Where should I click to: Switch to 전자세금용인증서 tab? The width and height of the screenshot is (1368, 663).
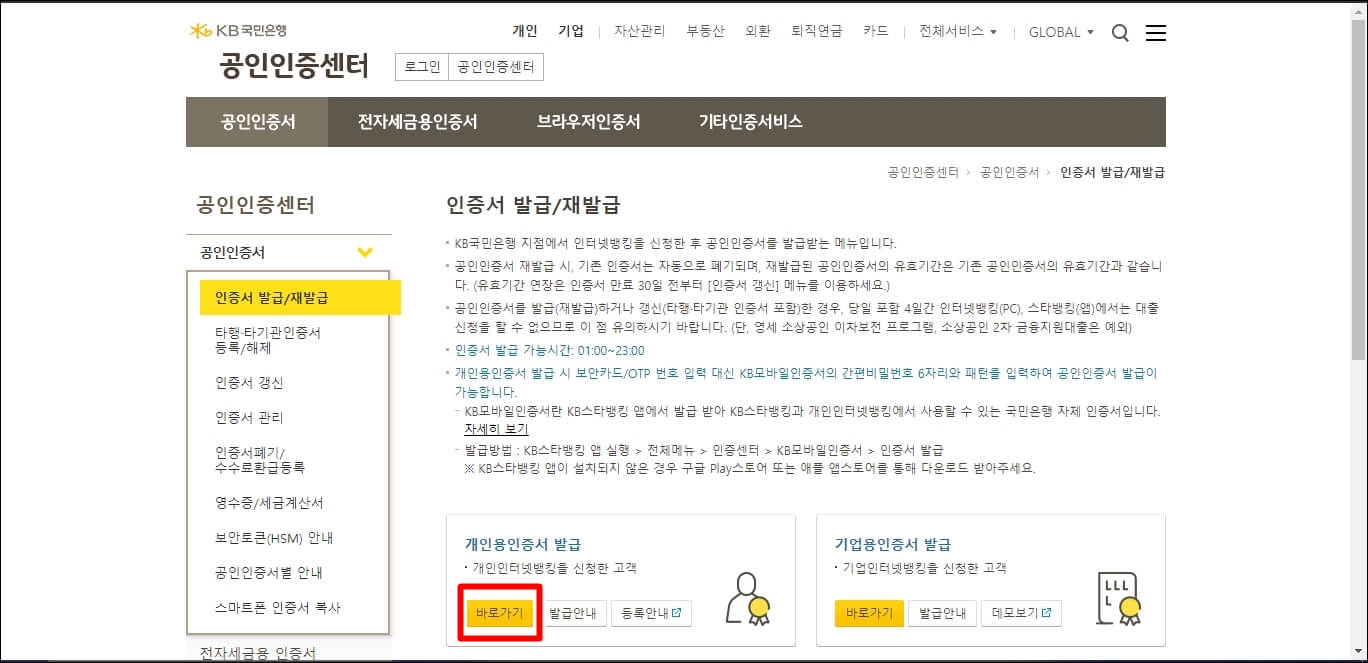coord(418,122)
